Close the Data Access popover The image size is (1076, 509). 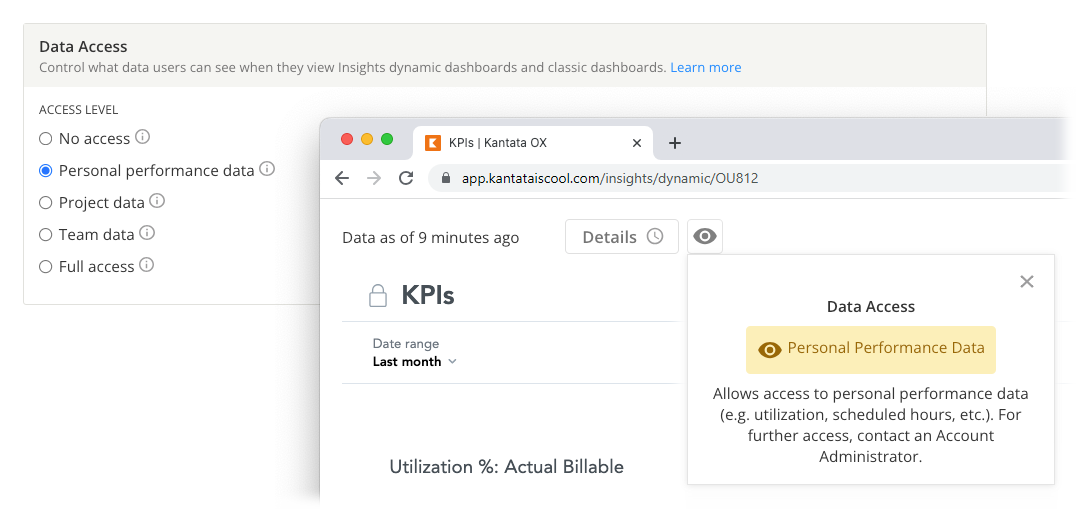click(x=1027, y=281)
